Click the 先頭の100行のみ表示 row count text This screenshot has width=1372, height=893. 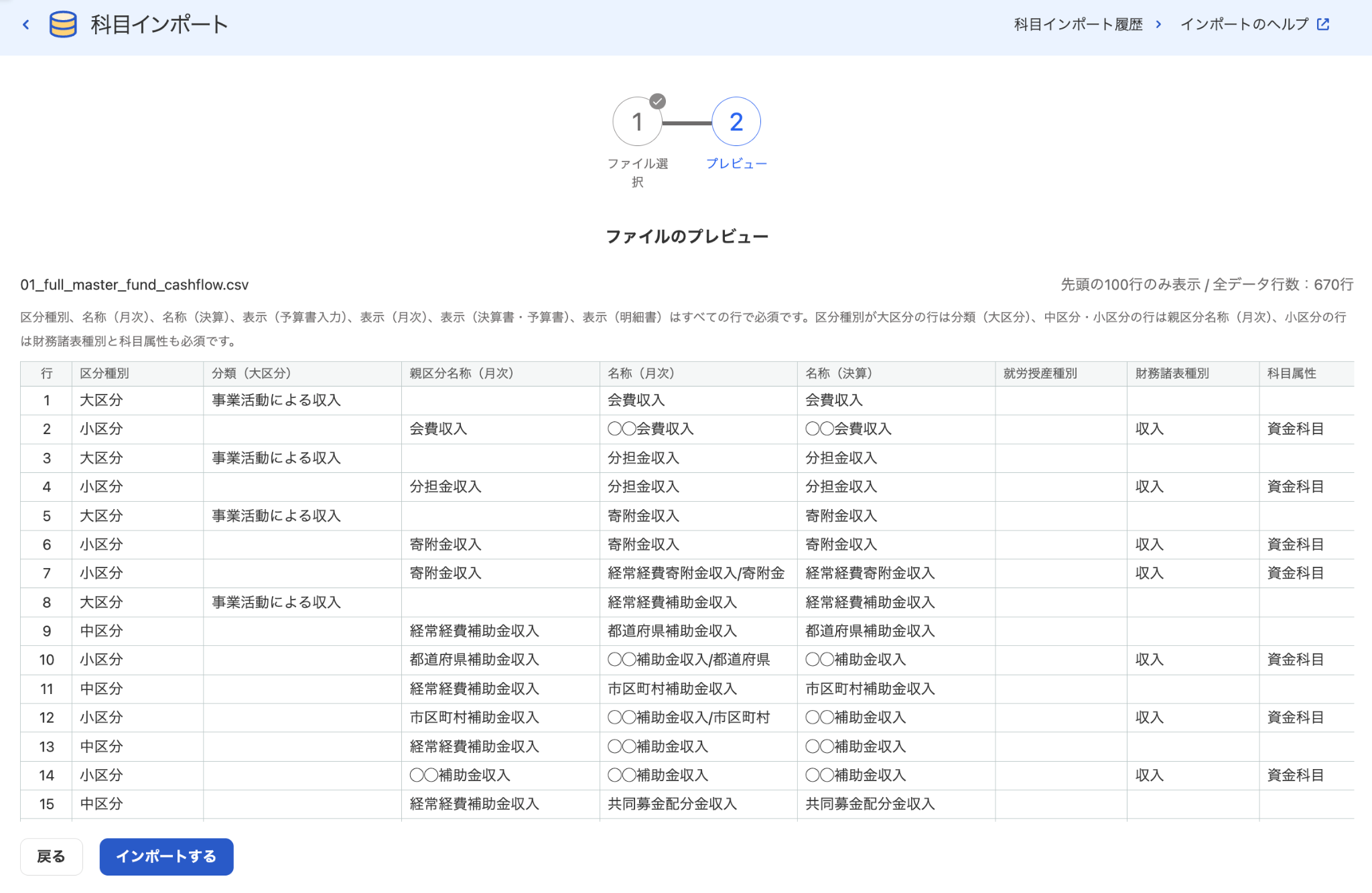coord(1207,285)
